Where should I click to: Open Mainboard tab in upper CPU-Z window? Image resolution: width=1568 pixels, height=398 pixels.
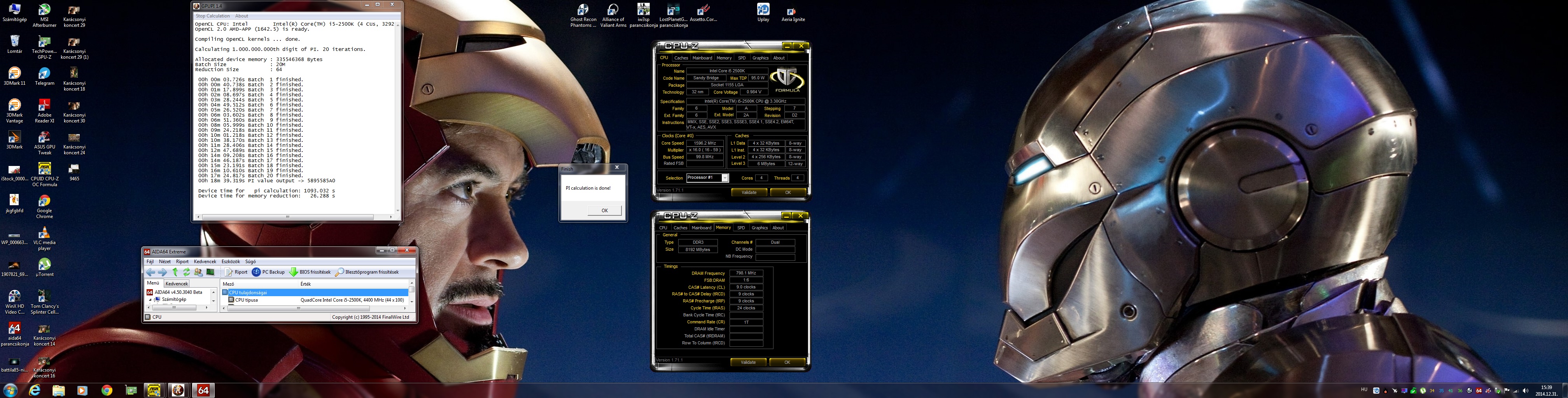coord(702,58)
